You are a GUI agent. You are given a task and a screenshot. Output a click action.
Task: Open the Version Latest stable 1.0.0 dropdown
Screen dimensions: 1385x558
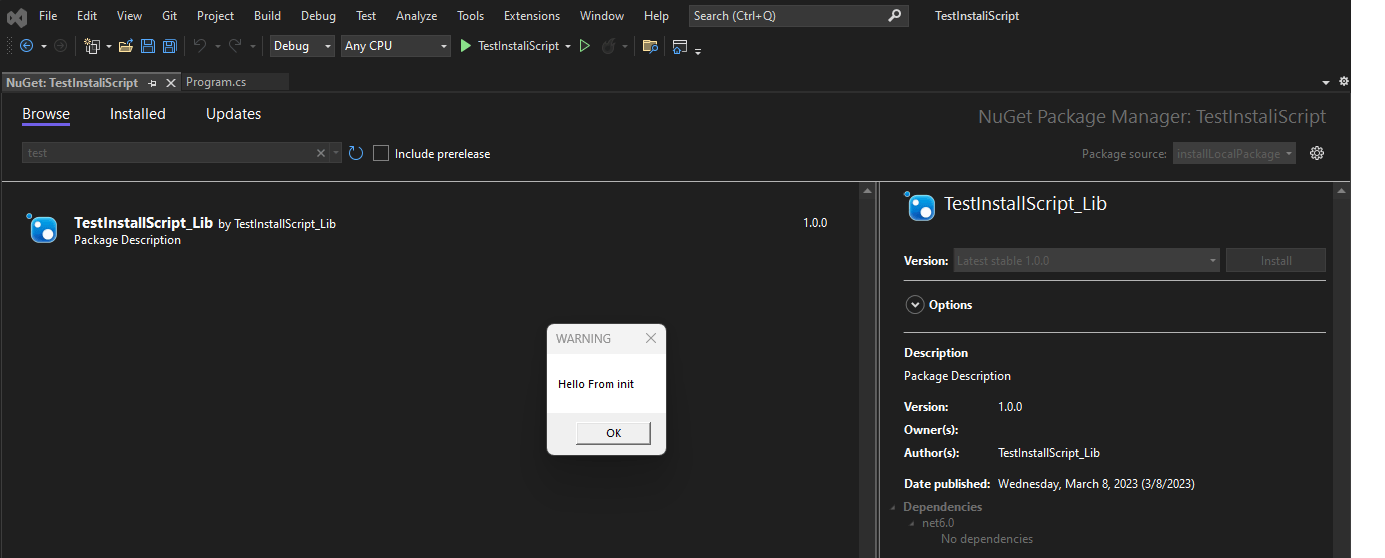pyautogui.click(x=1086, y=260)
